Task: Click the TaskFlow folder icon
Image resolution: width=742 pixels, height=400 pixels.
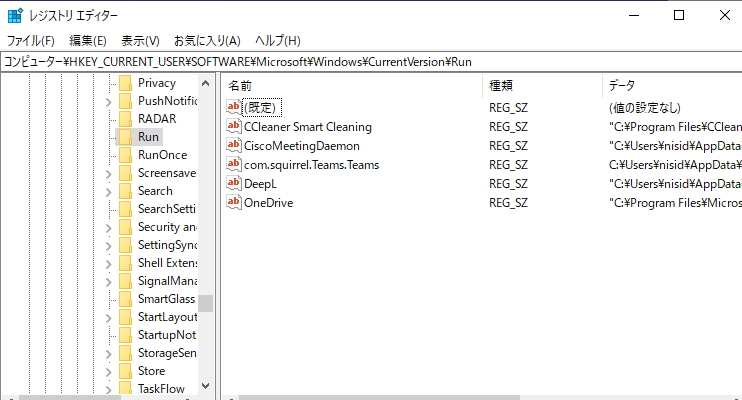Action: tap(125, 388)
